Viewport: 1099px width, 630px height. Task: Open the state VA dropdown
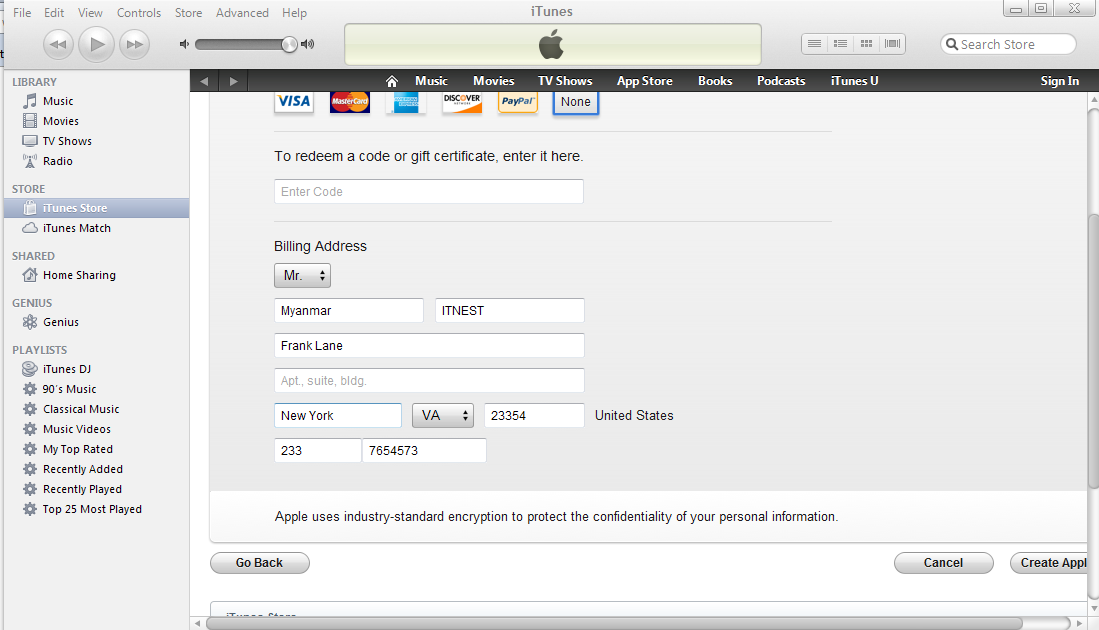coord(442,416)
